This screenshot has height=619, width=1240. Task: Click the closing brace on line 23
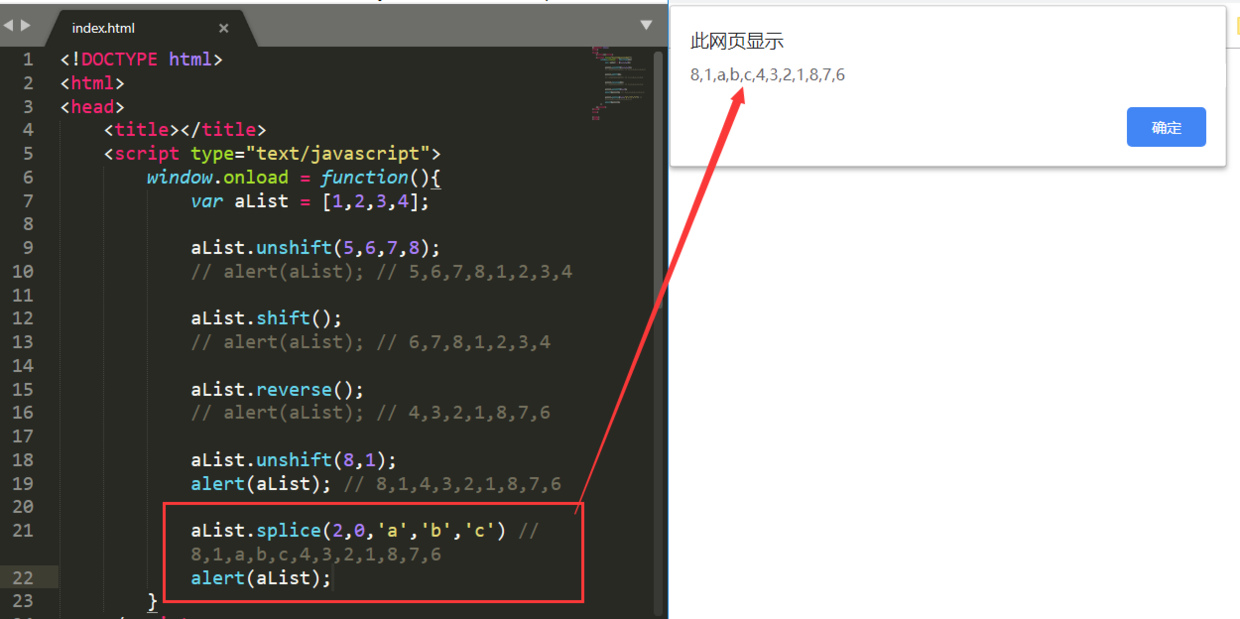[x=152, y=601]
